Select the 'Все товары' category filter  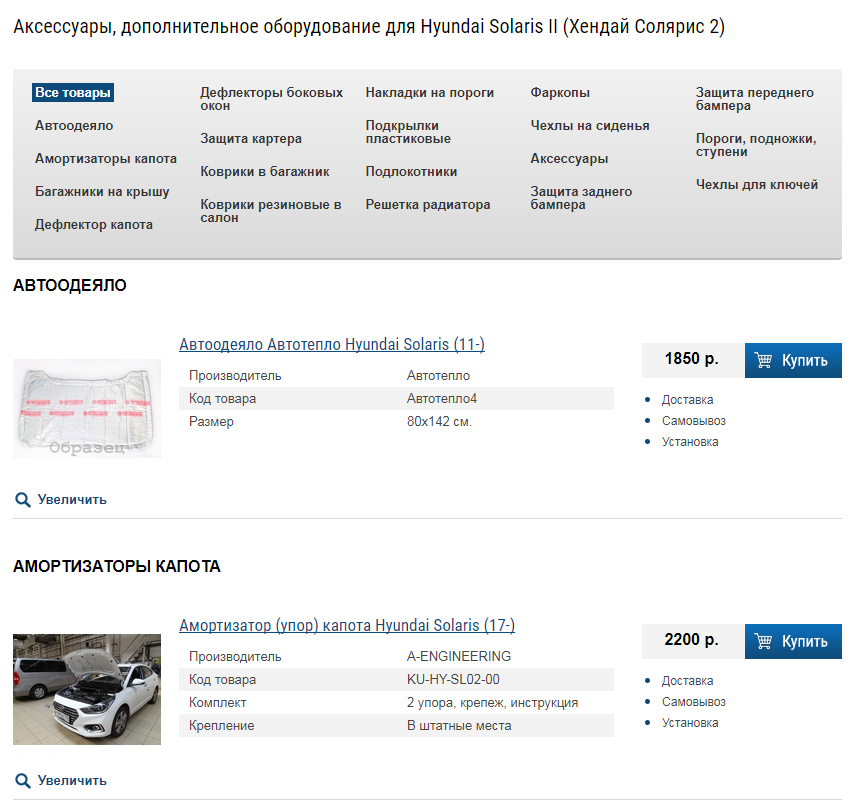tap(73, 93)
